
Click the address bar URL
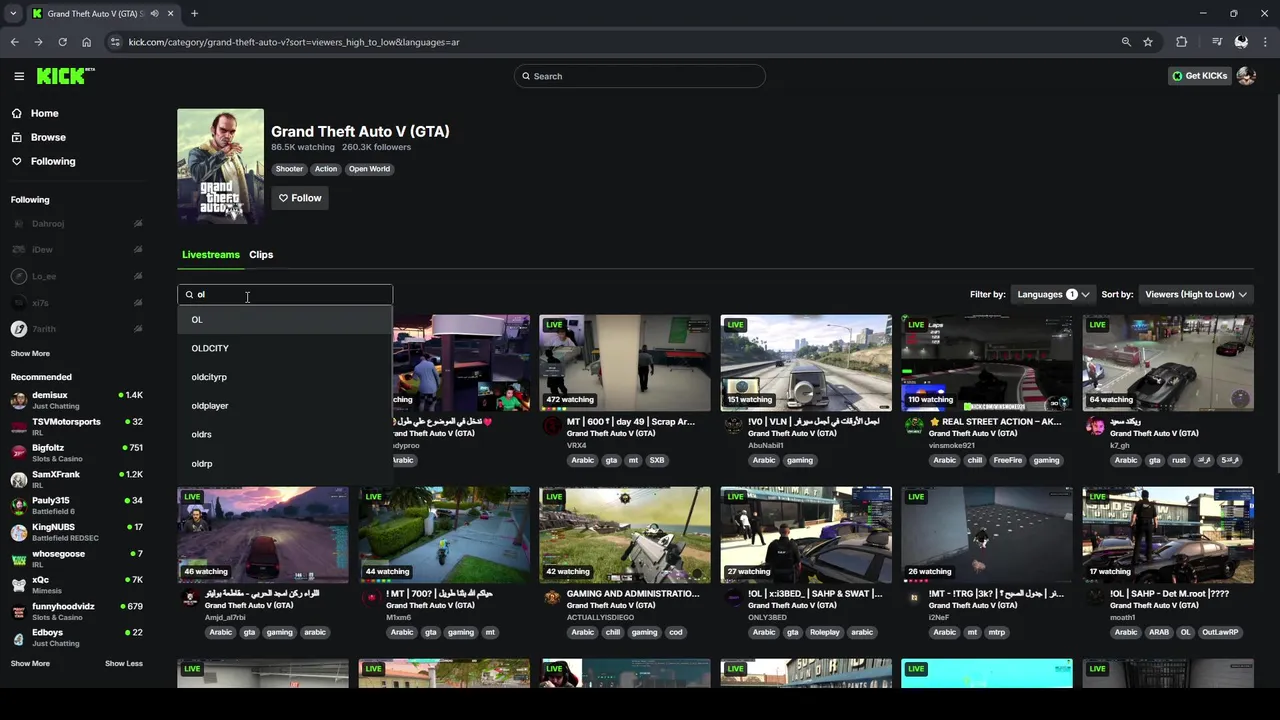pyautogui.click(x=294, y=42)
